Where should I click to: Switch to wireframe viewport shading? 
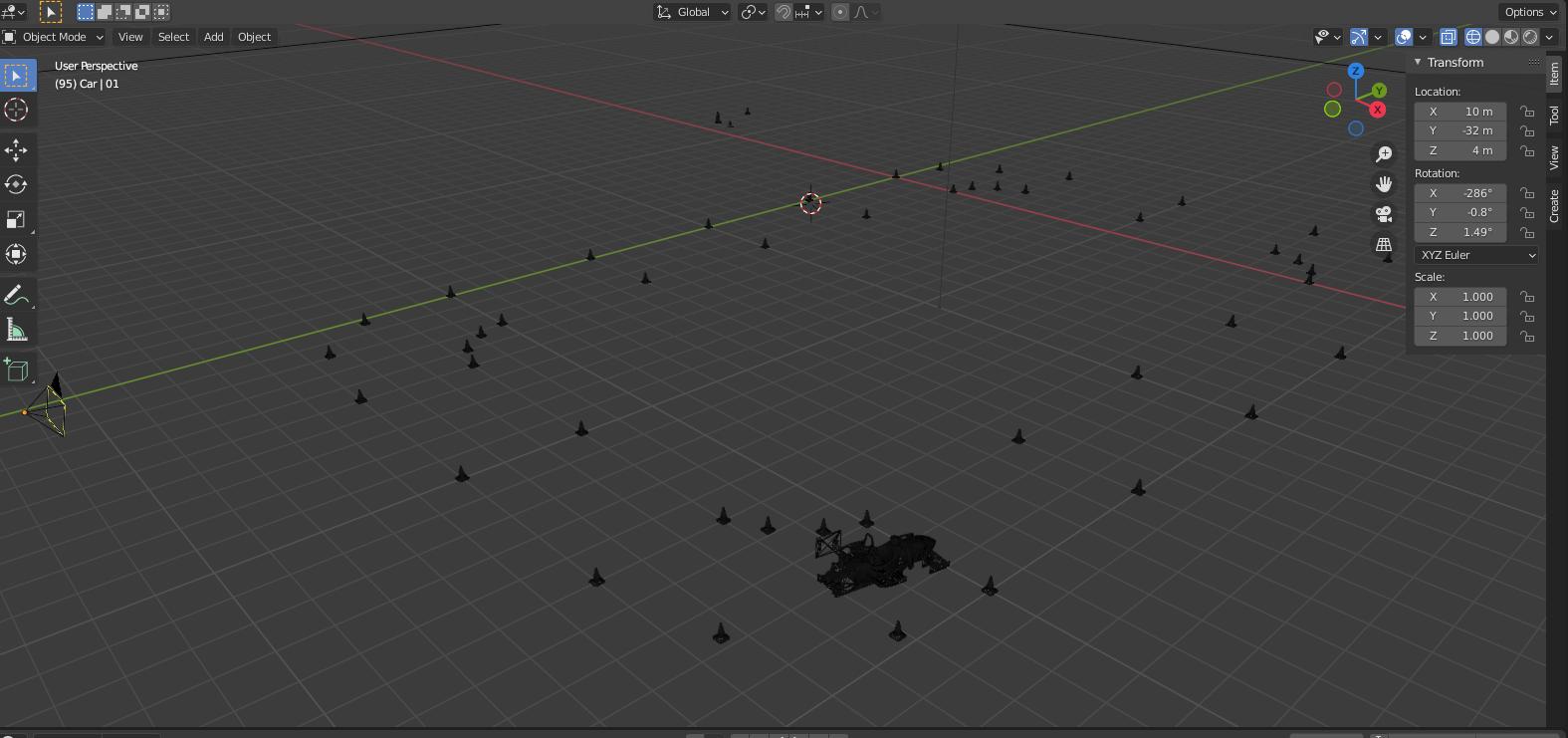tap(1473, 37)
